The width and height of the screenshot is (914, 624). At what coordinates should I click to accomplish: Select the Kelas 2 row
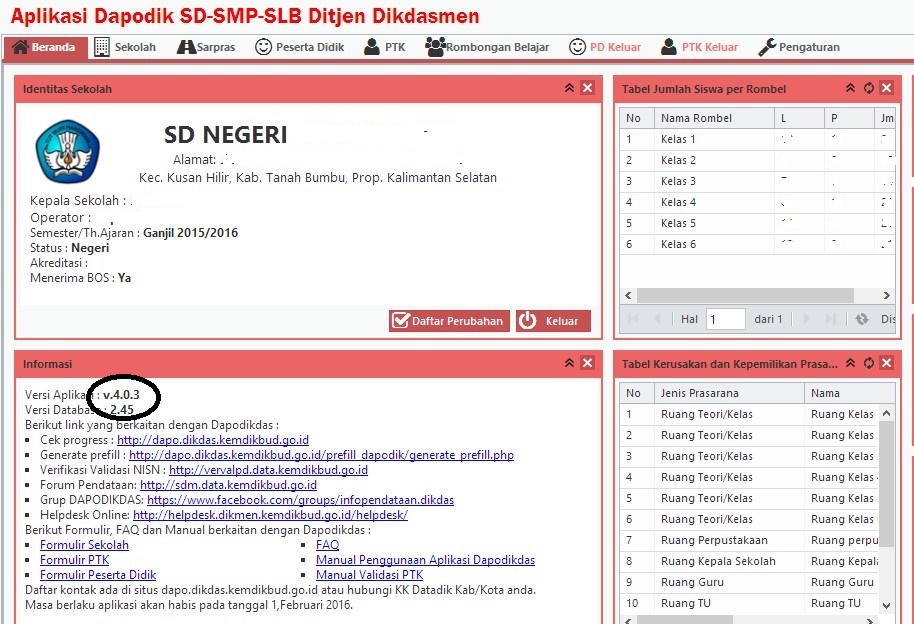click(x=757, y=160)
